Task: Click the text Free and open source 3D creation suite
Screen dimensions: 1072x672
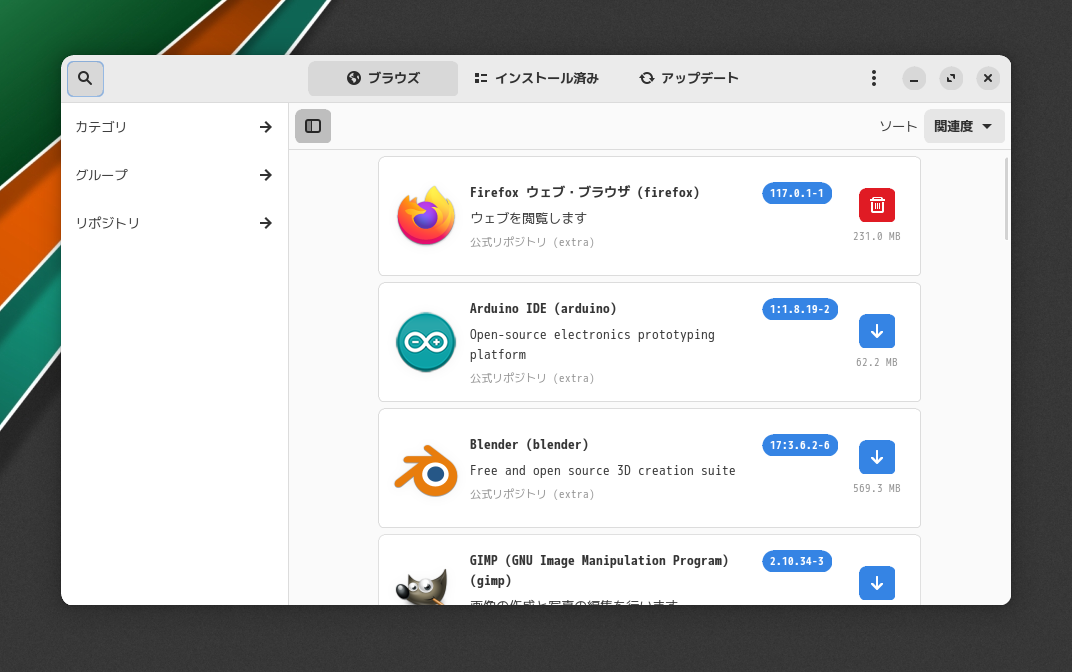Action: 602,470
